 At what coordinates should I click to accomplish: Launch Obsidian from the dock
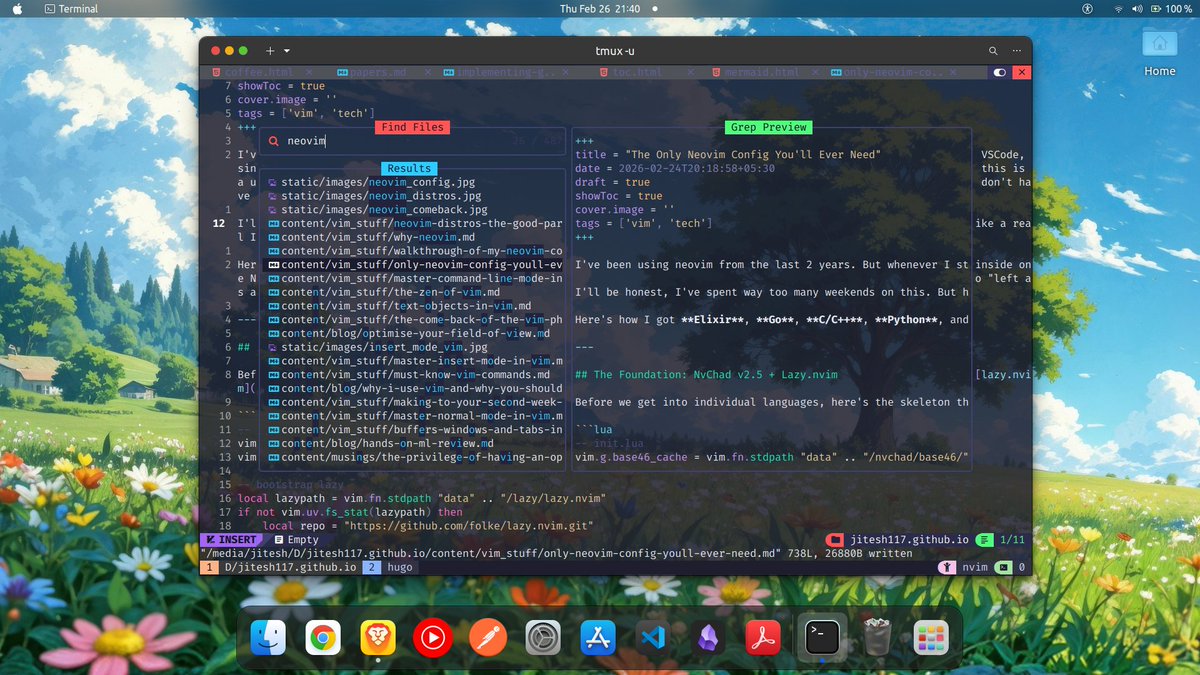(708, 636)
